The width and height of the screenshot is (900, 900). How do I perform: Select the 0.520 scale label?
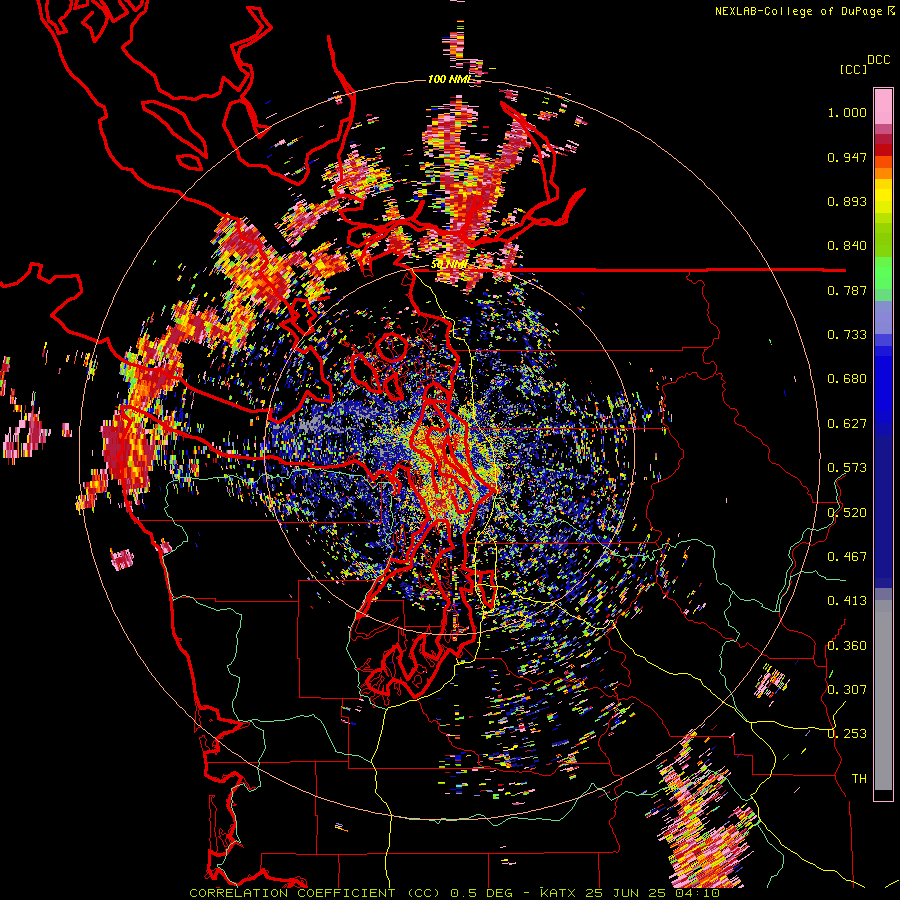pyautogui.click(x=847, y=512)
